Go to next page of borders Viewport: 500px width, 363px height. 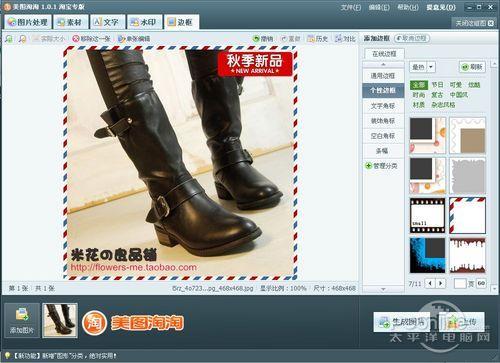pyautogui.click(x=441, y=283)
